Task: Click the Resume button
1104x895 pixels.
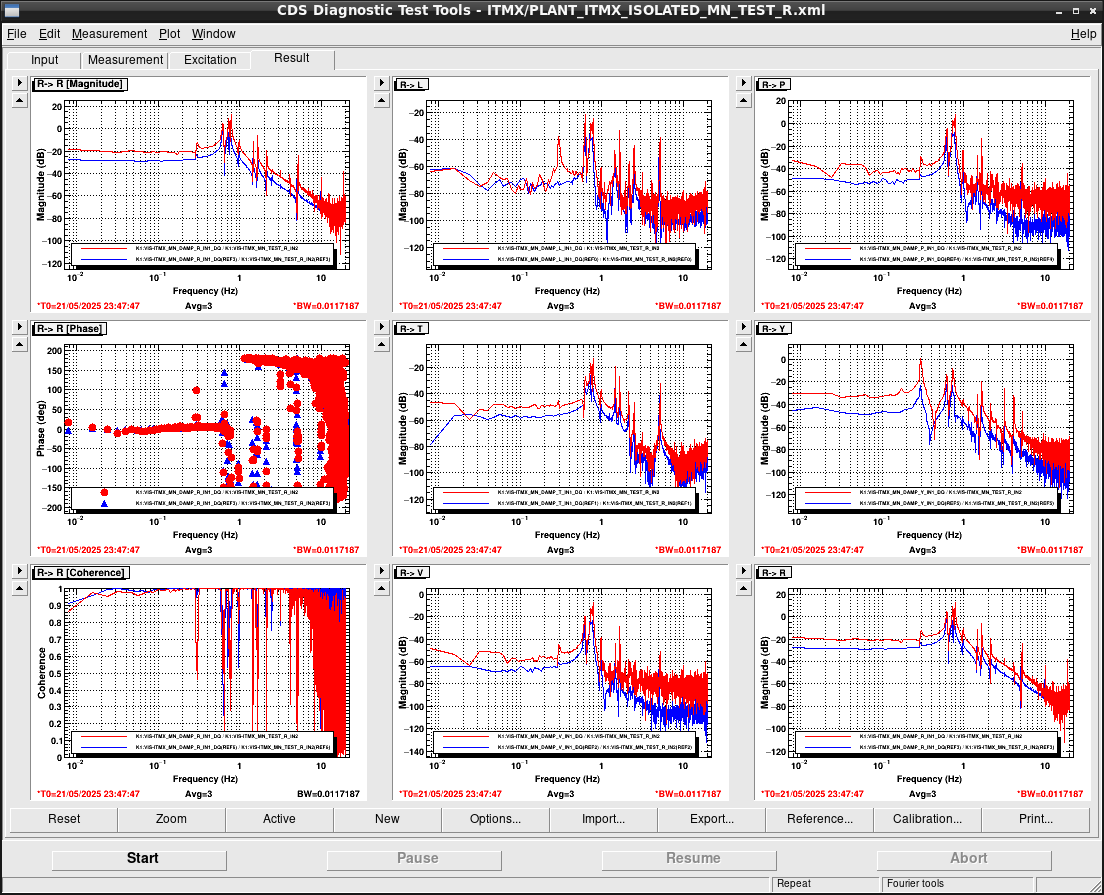Action: click(x=690, y=859)
